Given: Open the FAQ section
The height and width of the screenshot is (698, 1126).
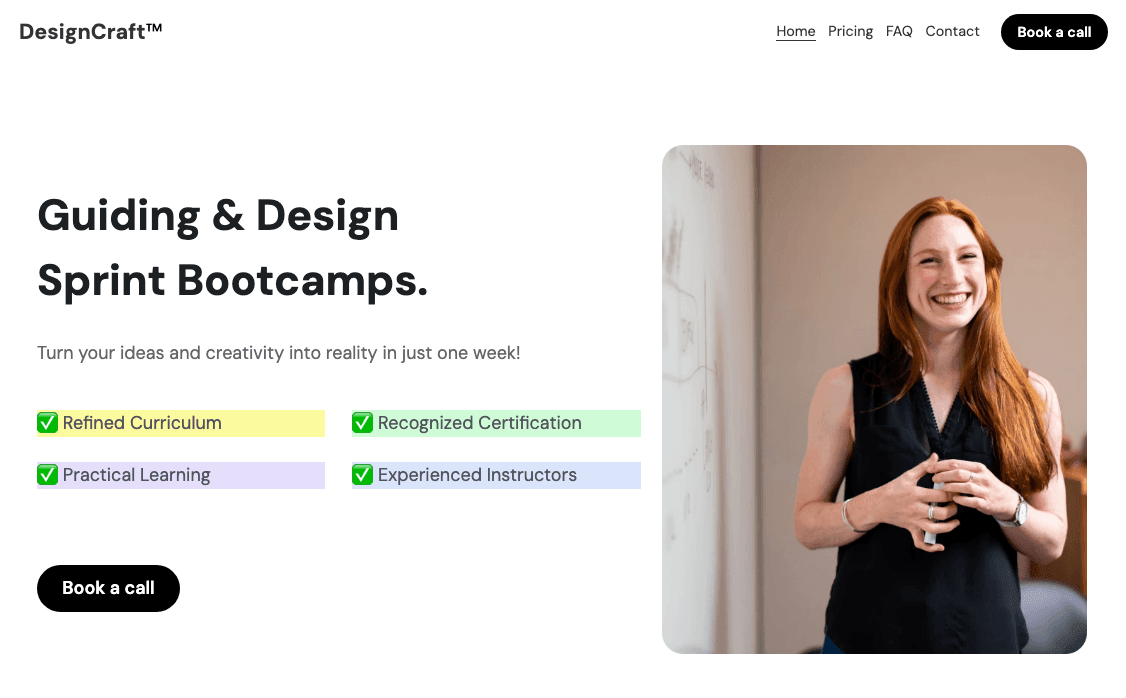Looking at the screenshot, I should pyautogui.click(x=898, y=31).
